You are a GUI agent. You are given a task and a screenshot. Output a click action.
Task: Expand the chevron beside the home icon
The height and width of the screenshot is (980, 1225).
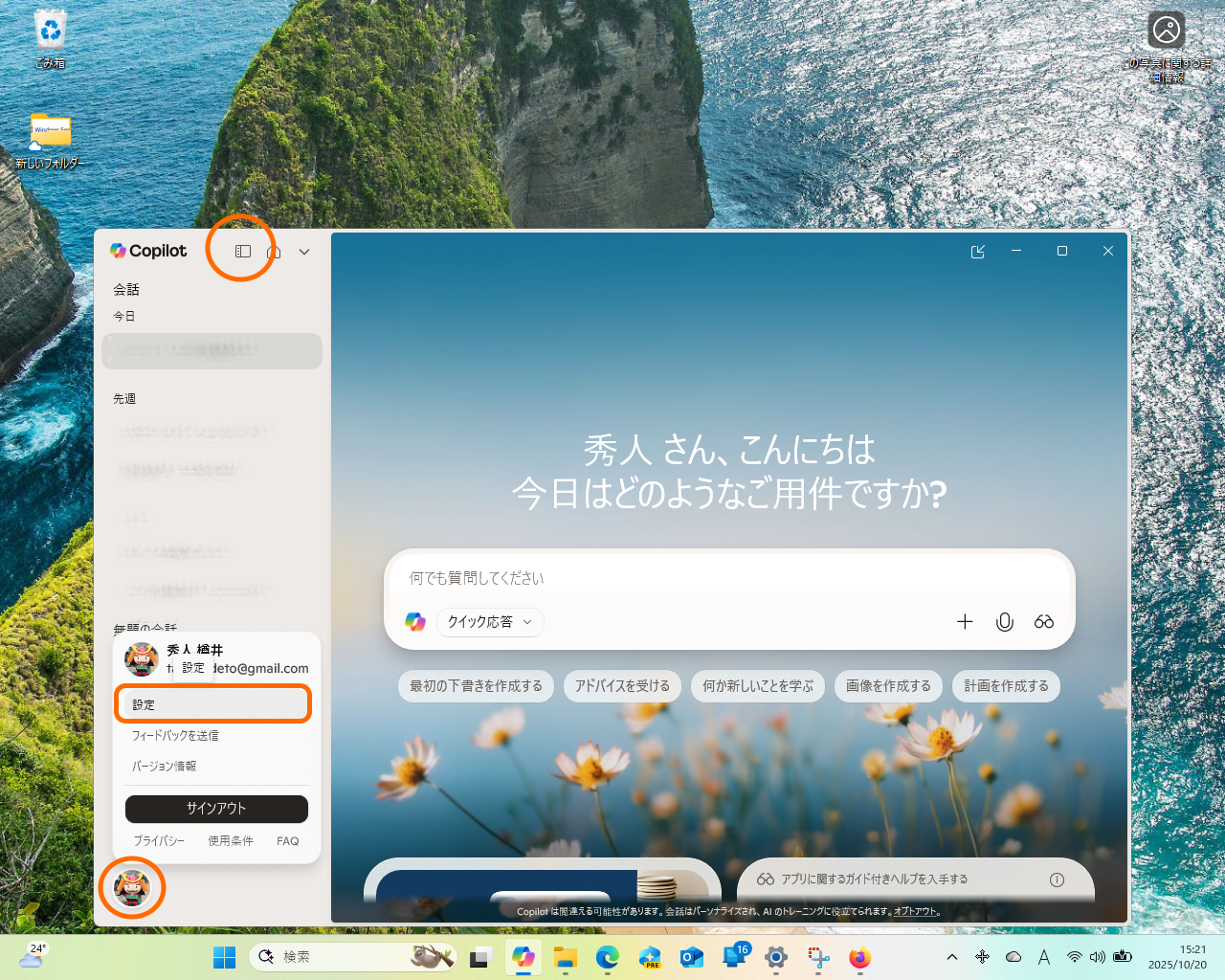pos(303,251)
